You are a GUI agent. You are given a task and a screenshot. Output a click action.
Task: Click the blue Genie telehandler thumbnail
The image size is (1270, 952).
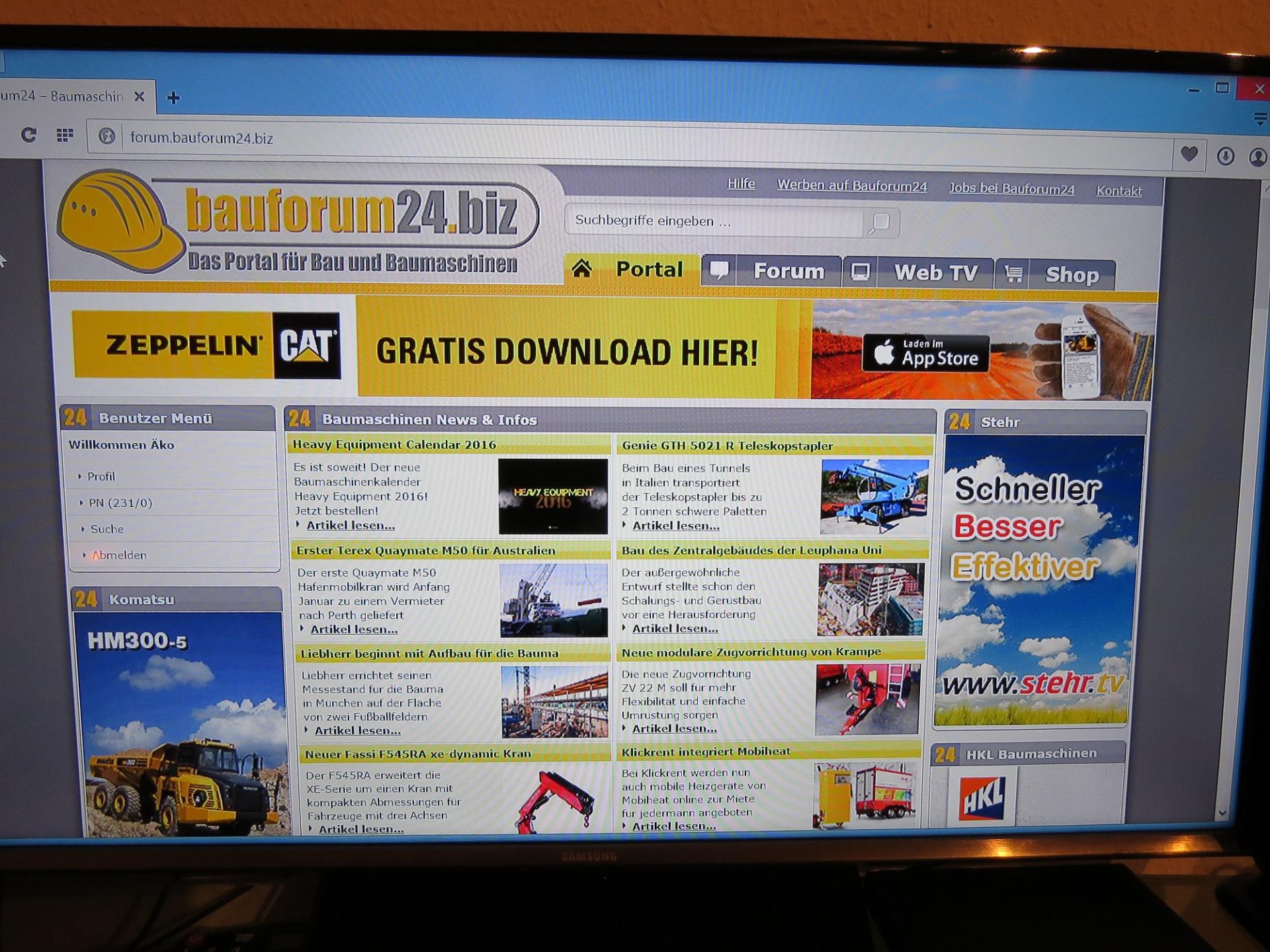pos(874,497)
